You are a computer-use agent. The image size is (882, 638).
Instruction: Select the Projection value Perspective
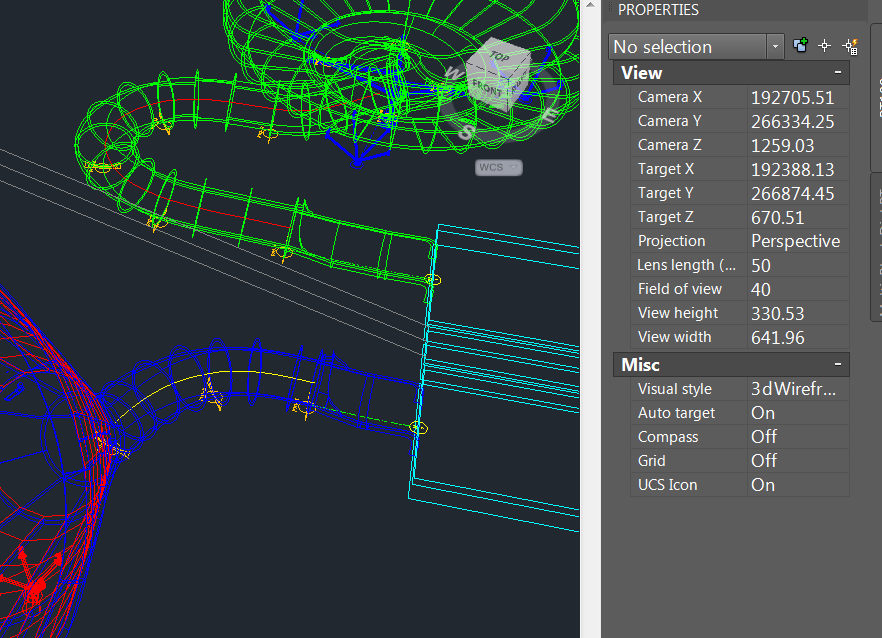click(797, 241)
